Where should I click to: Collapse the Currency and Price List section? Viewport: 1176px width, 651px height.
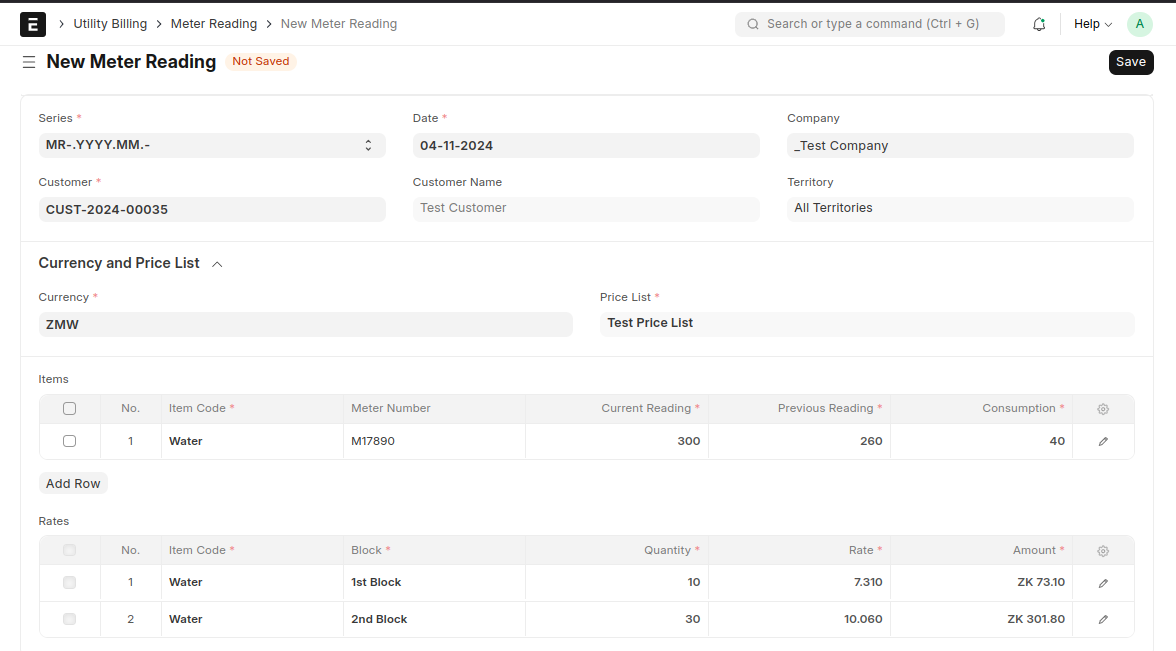218,264
